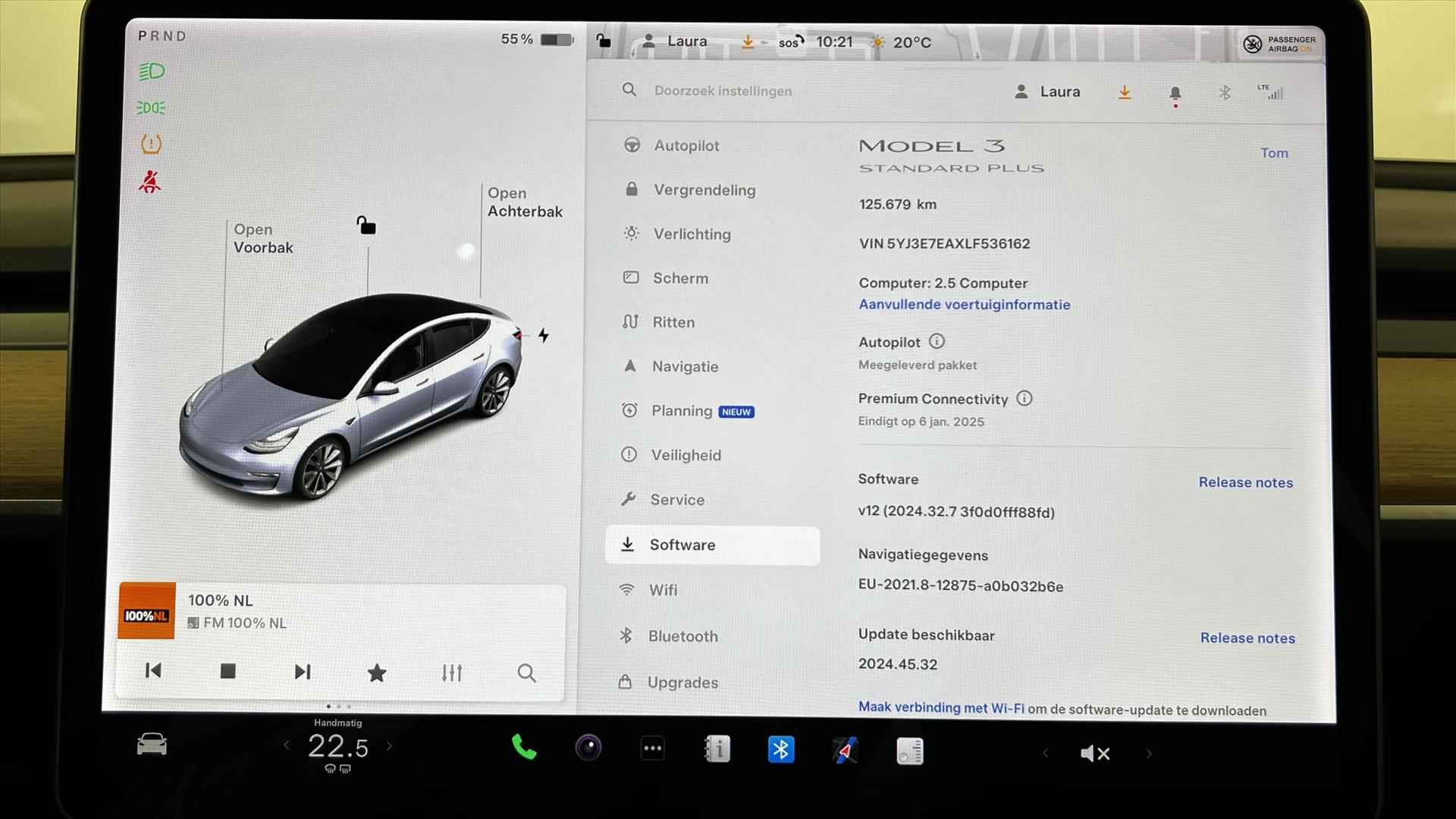Toggle mute audio in bottom right
The image size is (1456, 819).
point(1095,753)
